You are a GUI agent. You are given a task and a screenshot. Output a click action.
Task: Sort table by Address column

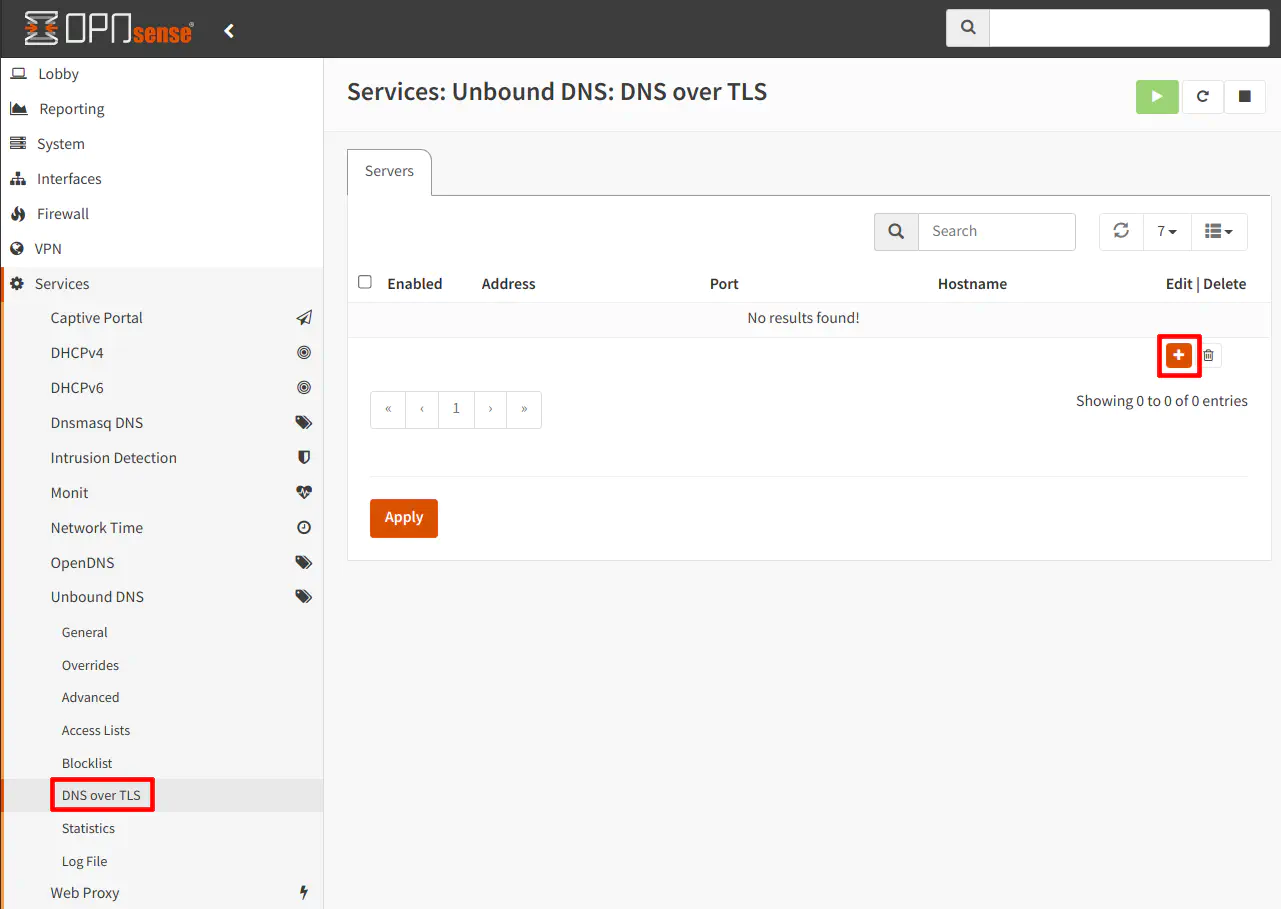tap(509, 284)
